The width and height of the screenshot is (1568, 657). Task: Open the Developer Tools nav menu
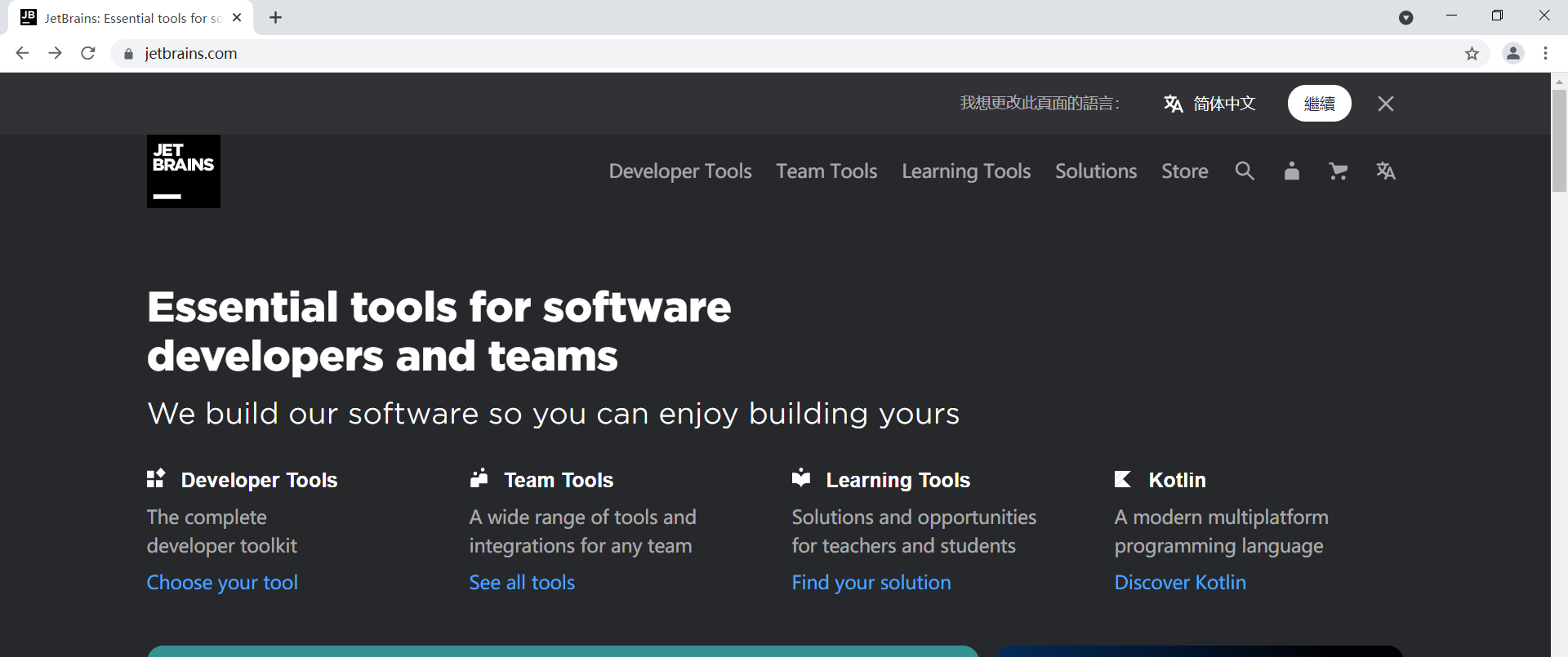(680, 171)
